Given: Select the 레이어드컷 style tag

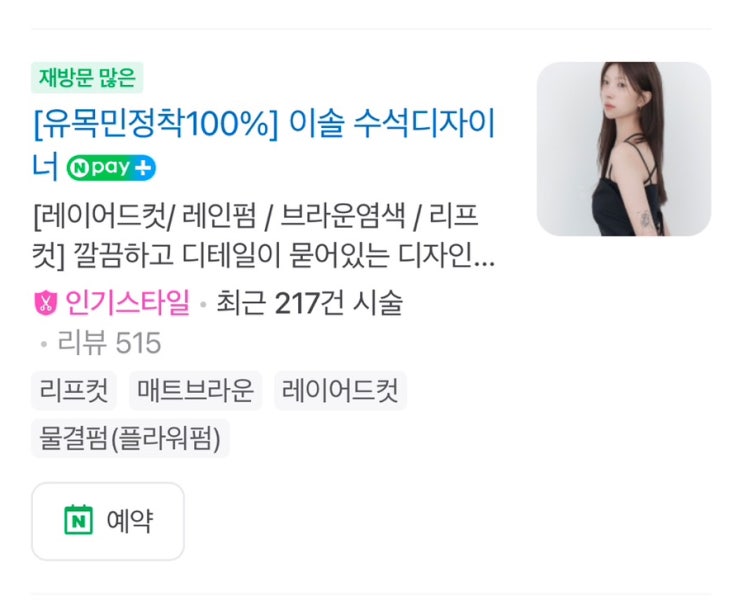Looking at the screenshot, I should (340, 391).
